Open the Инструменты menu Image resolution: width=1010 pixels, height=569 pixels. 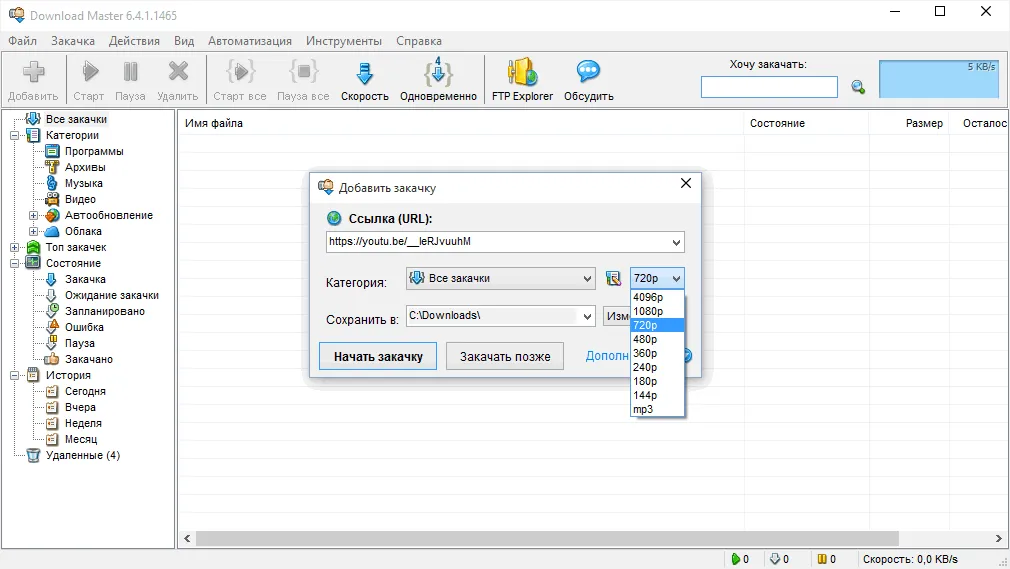pos(343,41)
